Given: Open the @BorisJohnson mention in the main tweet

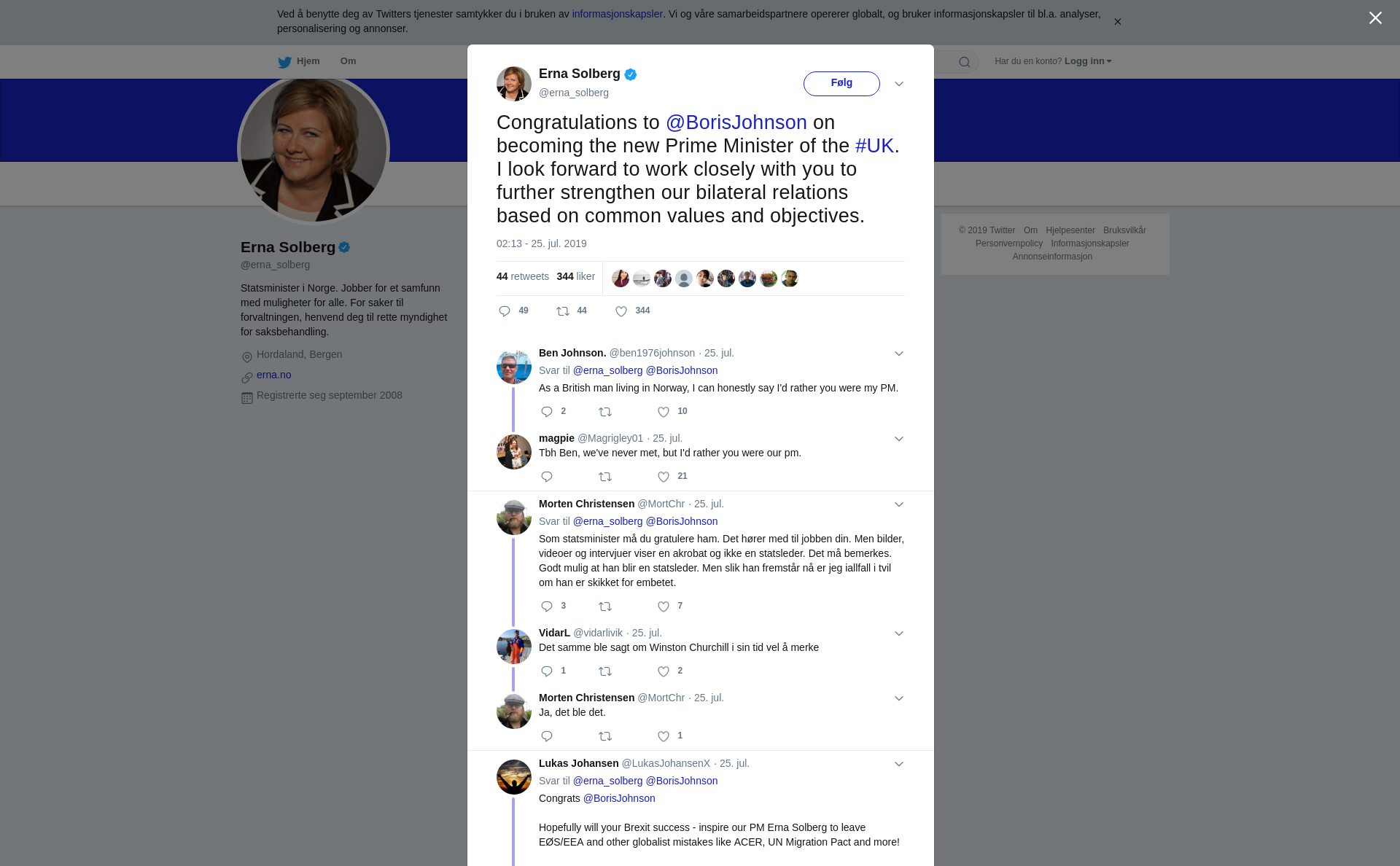Looking at the screenshot, I should (736, 122).
